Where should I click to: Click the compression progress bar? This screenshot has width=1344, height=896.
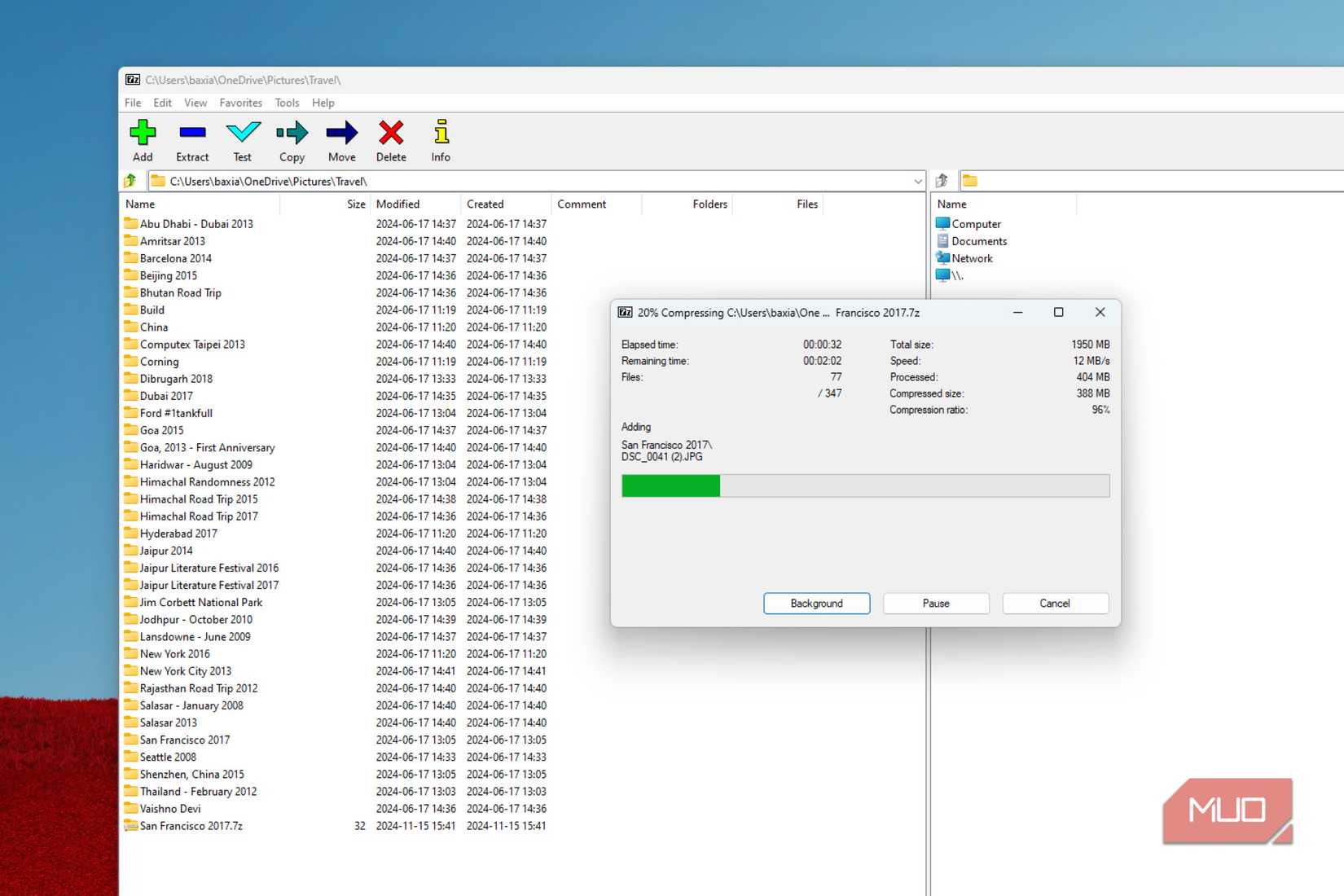tap(866, 485)
